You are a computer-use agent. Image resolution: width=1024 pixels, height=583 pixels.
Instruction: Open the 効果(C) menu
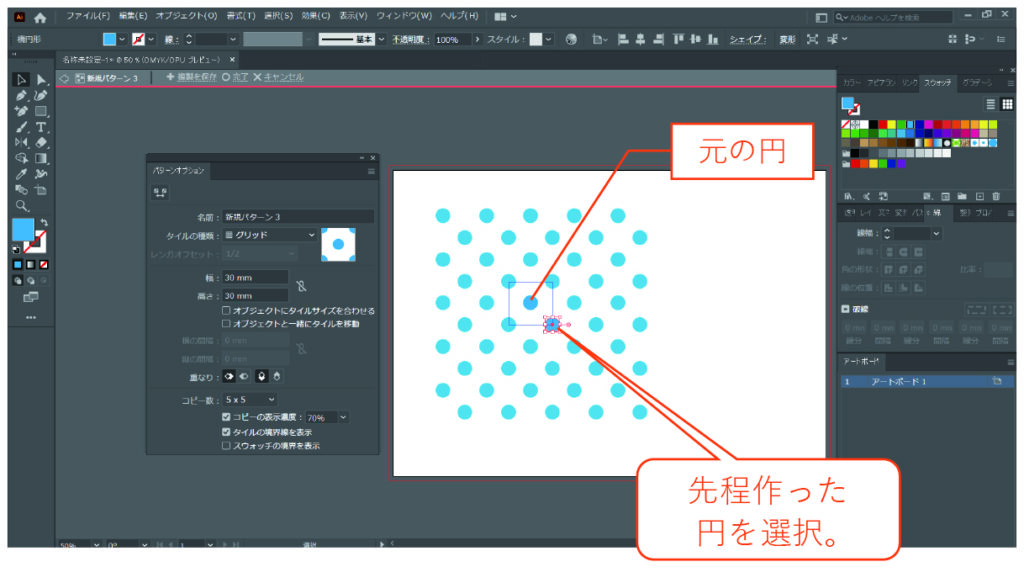[315, 16]
